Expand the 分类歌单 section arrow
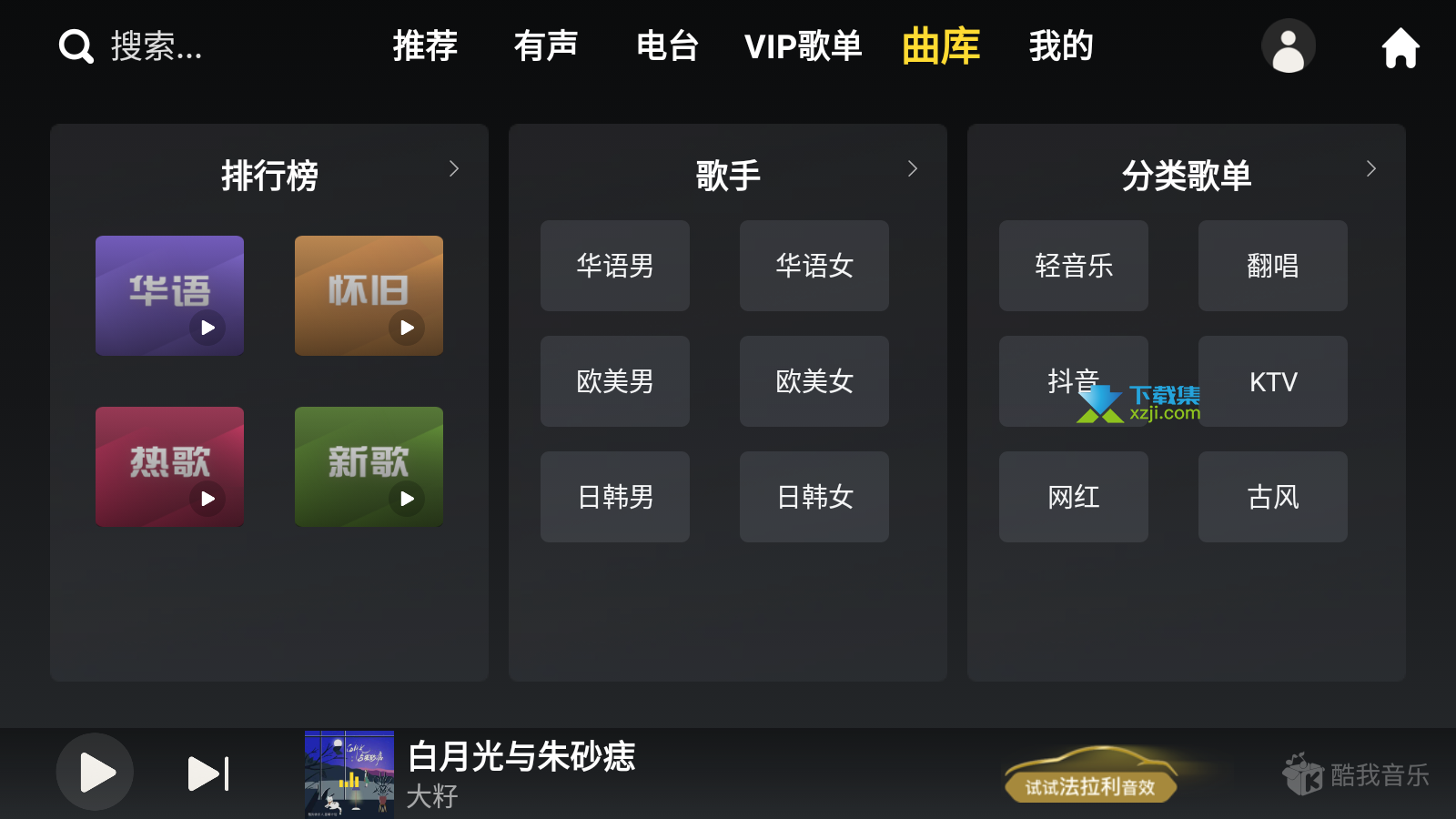The width and height of the screenshot is (1456, 819). tap(1371, 168)
